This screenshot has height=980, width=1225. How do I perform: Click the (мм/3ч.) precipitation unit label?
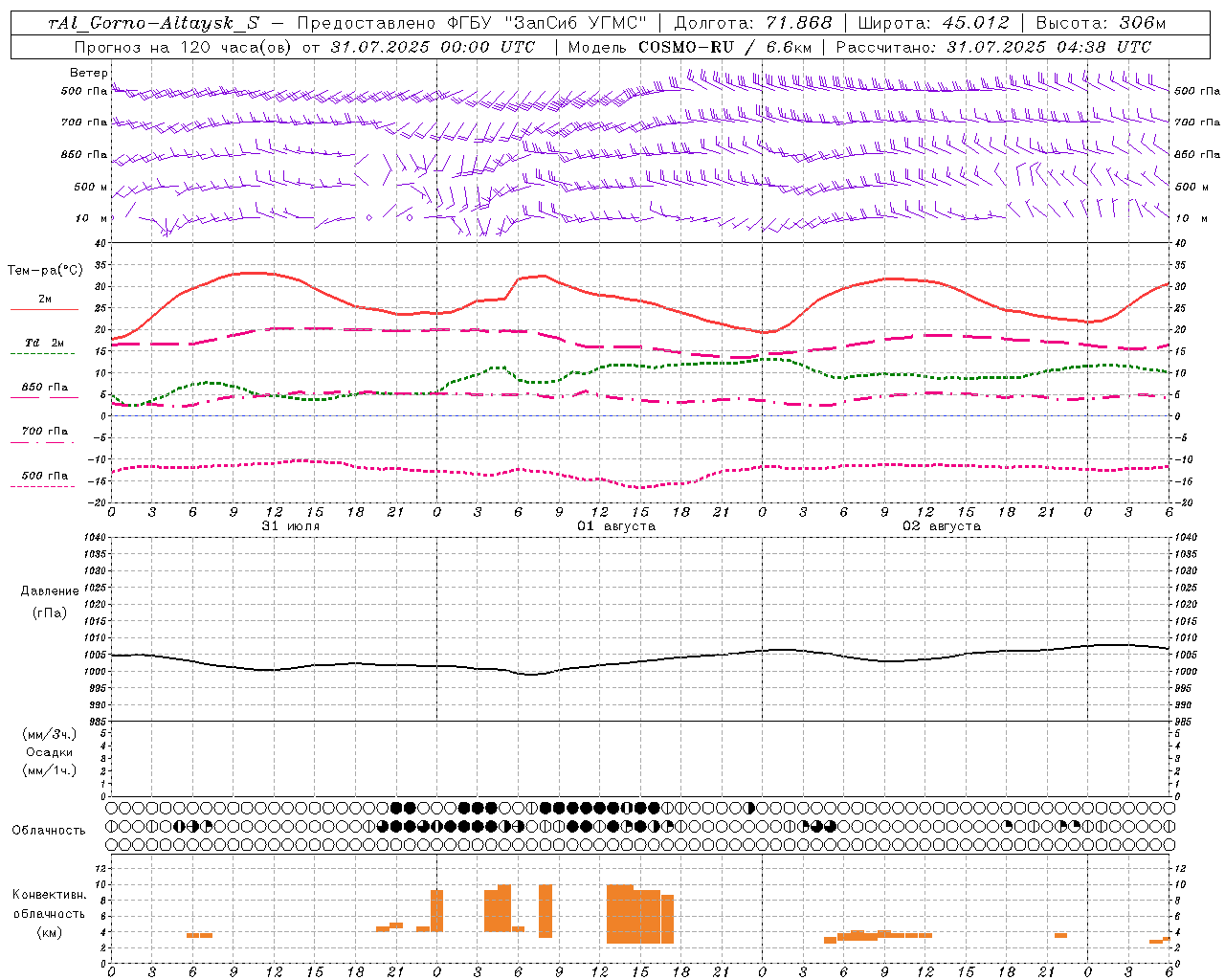point(50,734)
